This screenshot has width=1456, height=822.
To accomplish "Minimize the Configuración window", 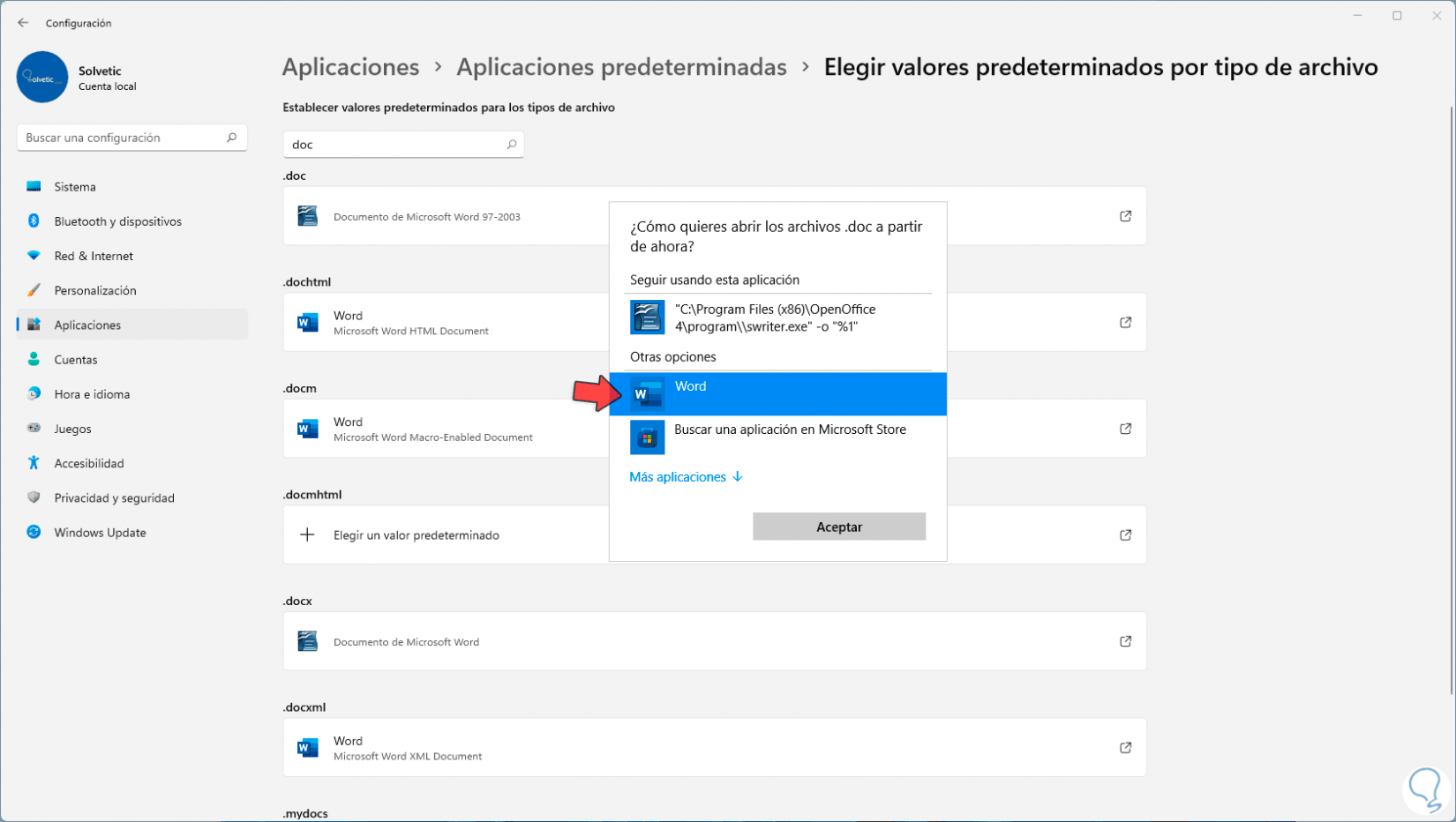I will [x=1357, y=16].
